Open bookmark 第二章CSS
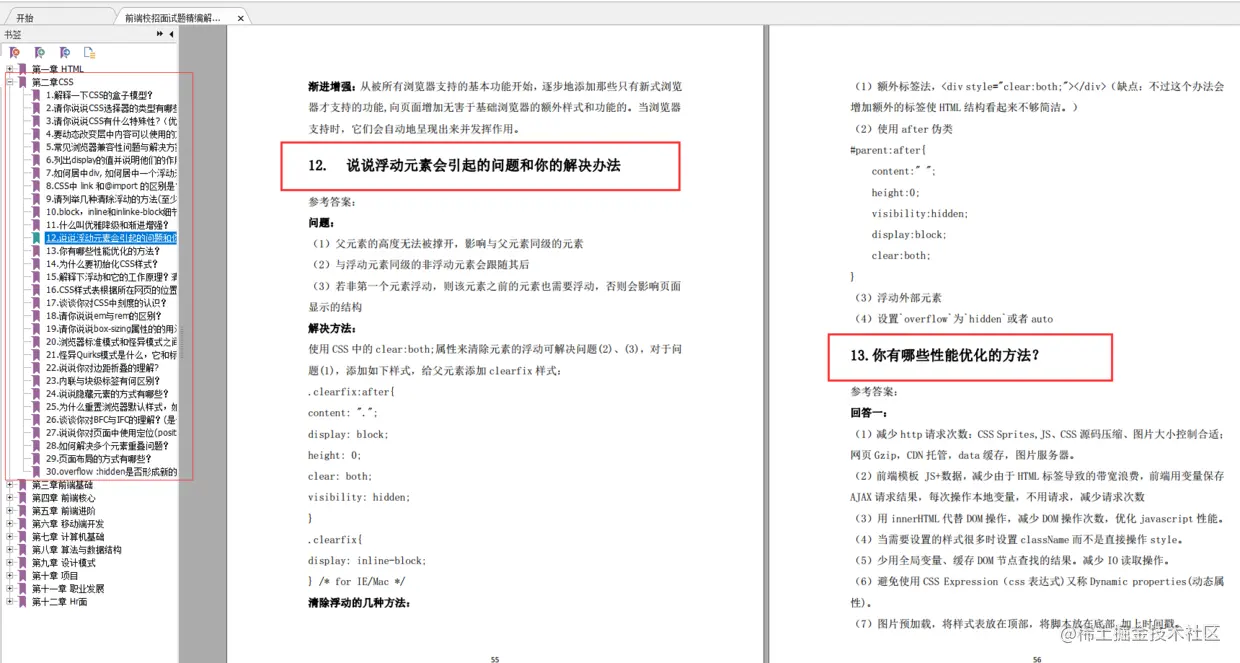The width and height of the screenshot is (1240, 663). pos(53,82)
